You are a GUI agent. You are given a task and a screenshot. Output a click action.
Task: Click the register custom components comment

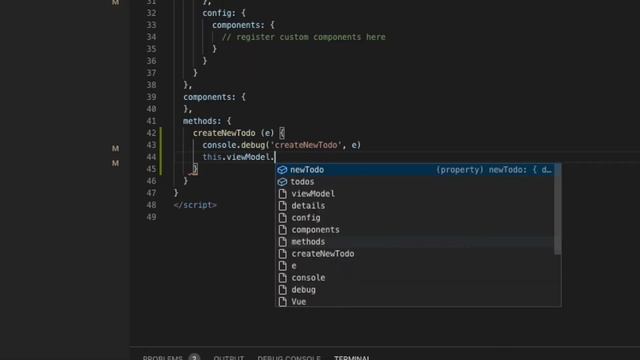tap(304, 37)
